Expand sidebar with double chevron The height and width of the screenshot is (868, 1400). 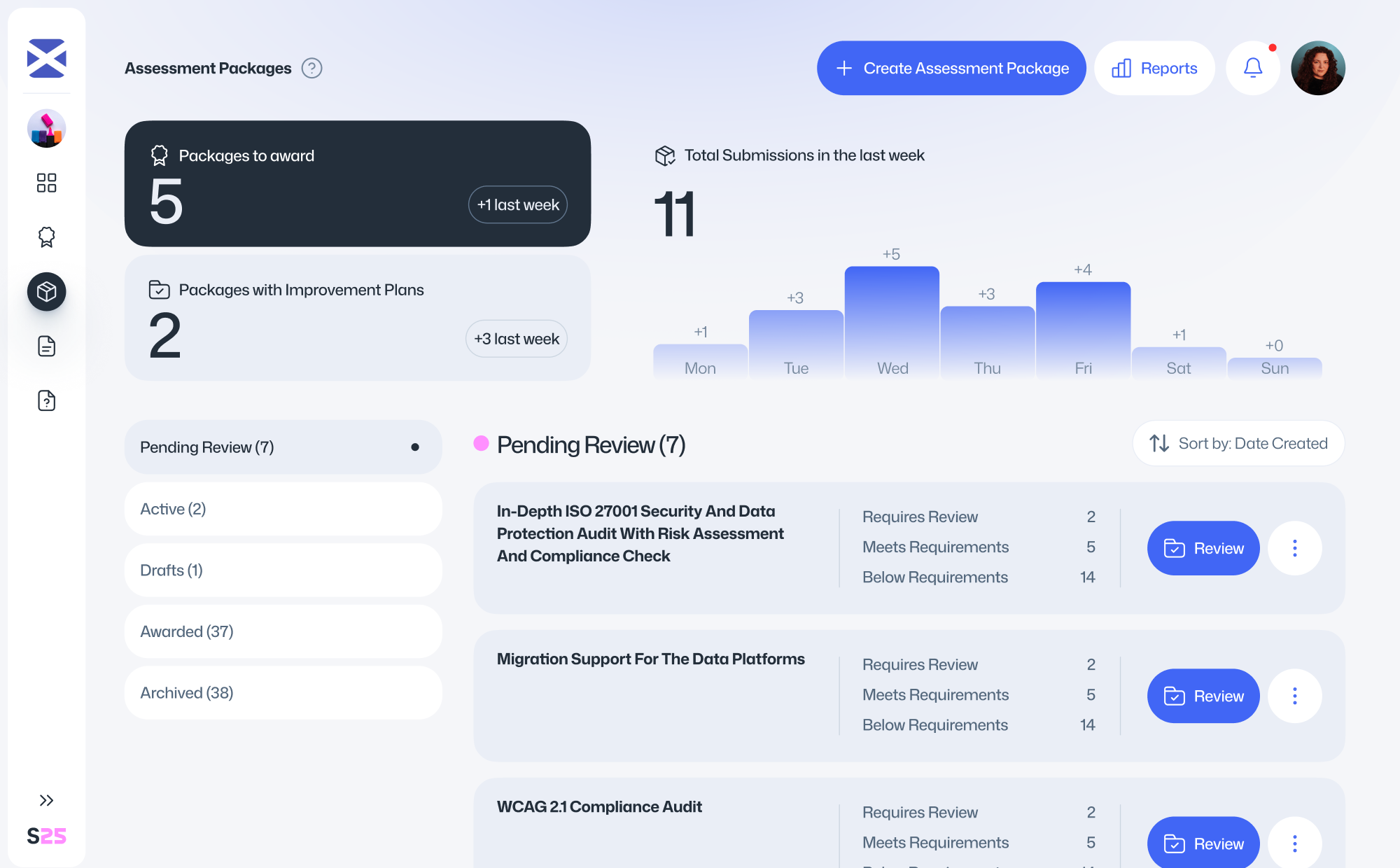[46, 800]
